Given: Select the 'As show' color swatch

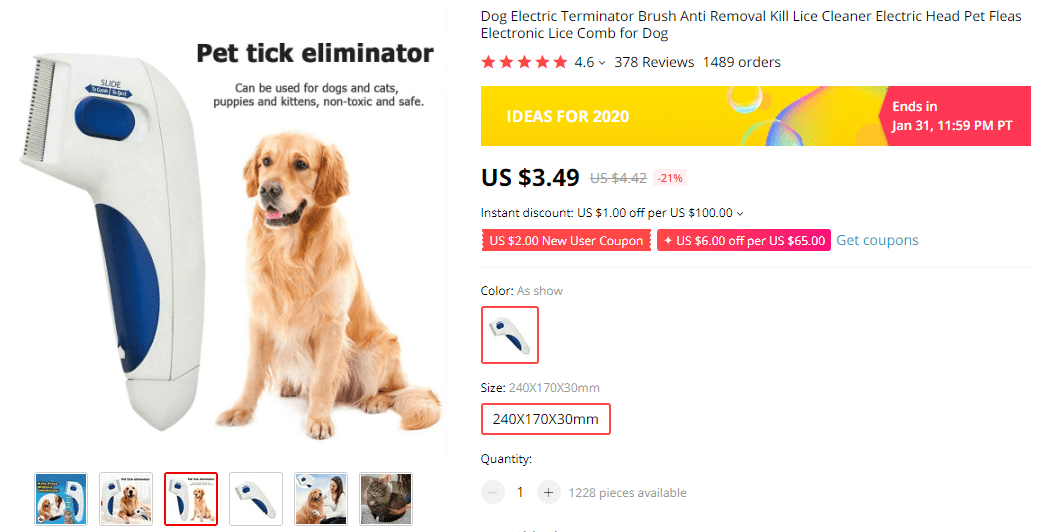Looking at the screenshot, I should (510, 335).
